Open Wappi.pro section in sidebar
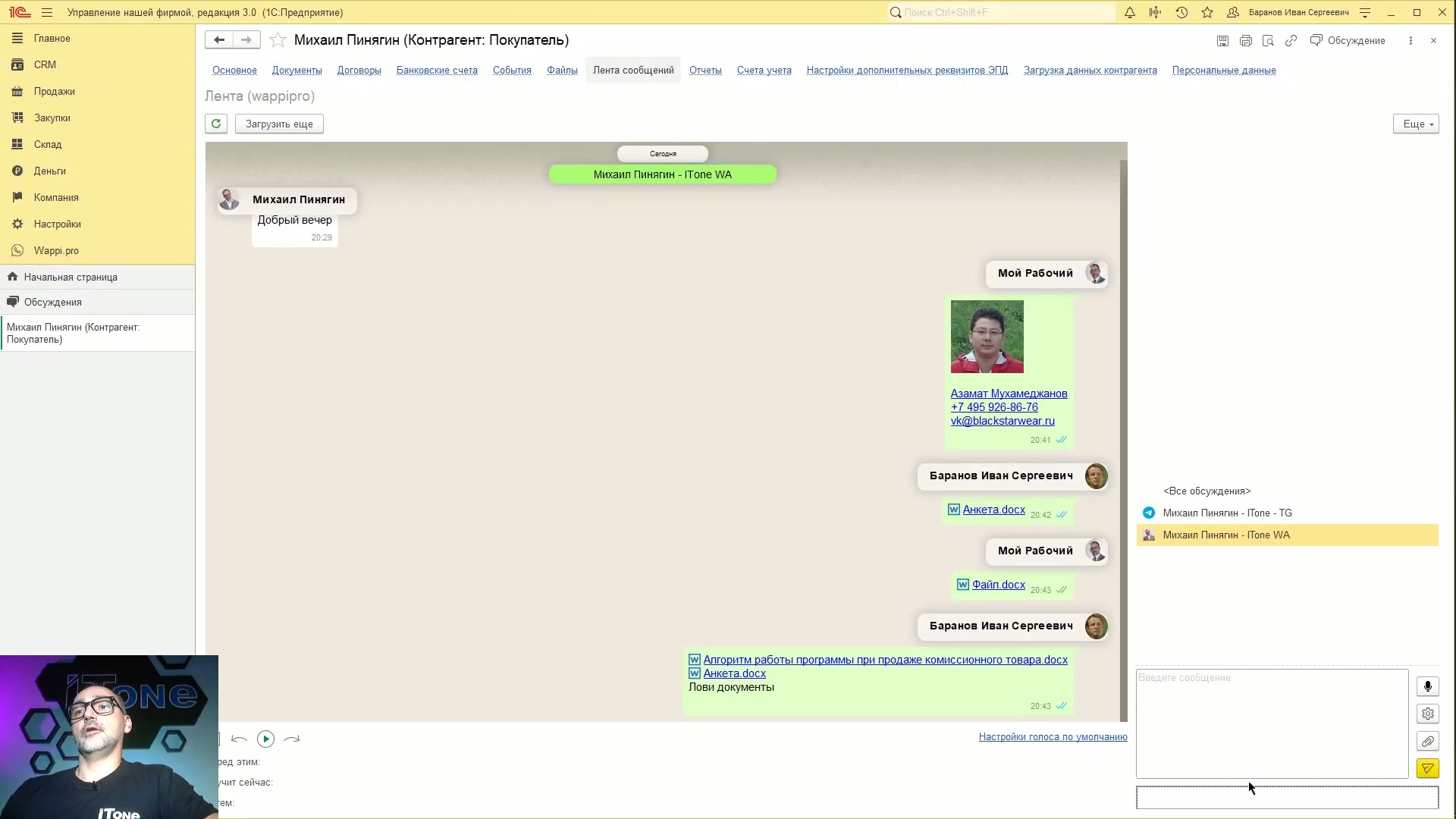Image resolution: width=1456 pixels, height=819 pixels. (97, 250)
